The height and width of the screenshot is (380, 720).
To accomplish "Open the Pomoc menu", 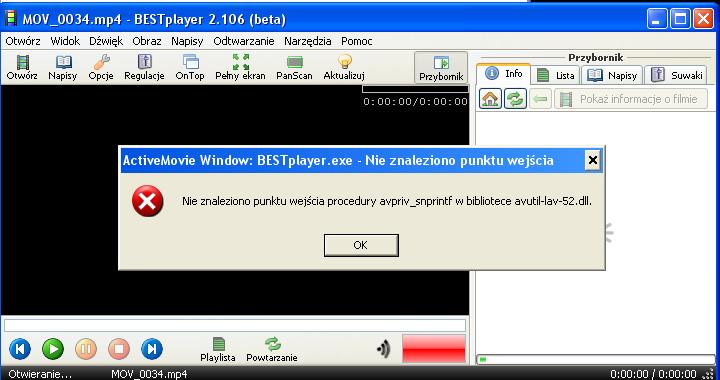I will coord(357,41).
